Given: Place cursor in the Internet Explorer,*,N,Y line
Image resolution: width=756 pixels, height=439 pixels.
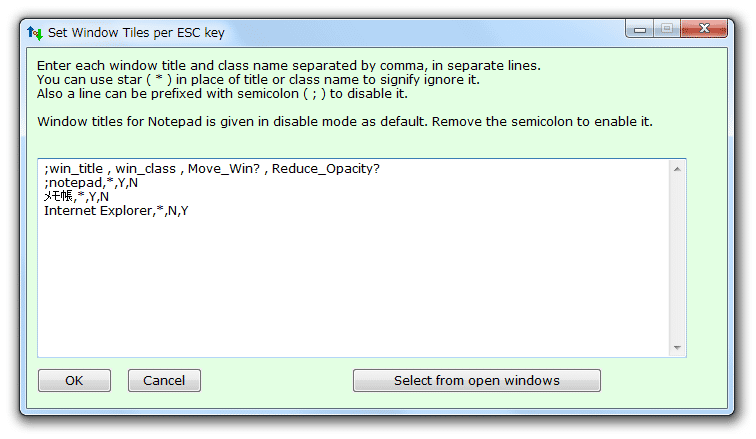Looking at the screenshot, I should coord(116,211).
